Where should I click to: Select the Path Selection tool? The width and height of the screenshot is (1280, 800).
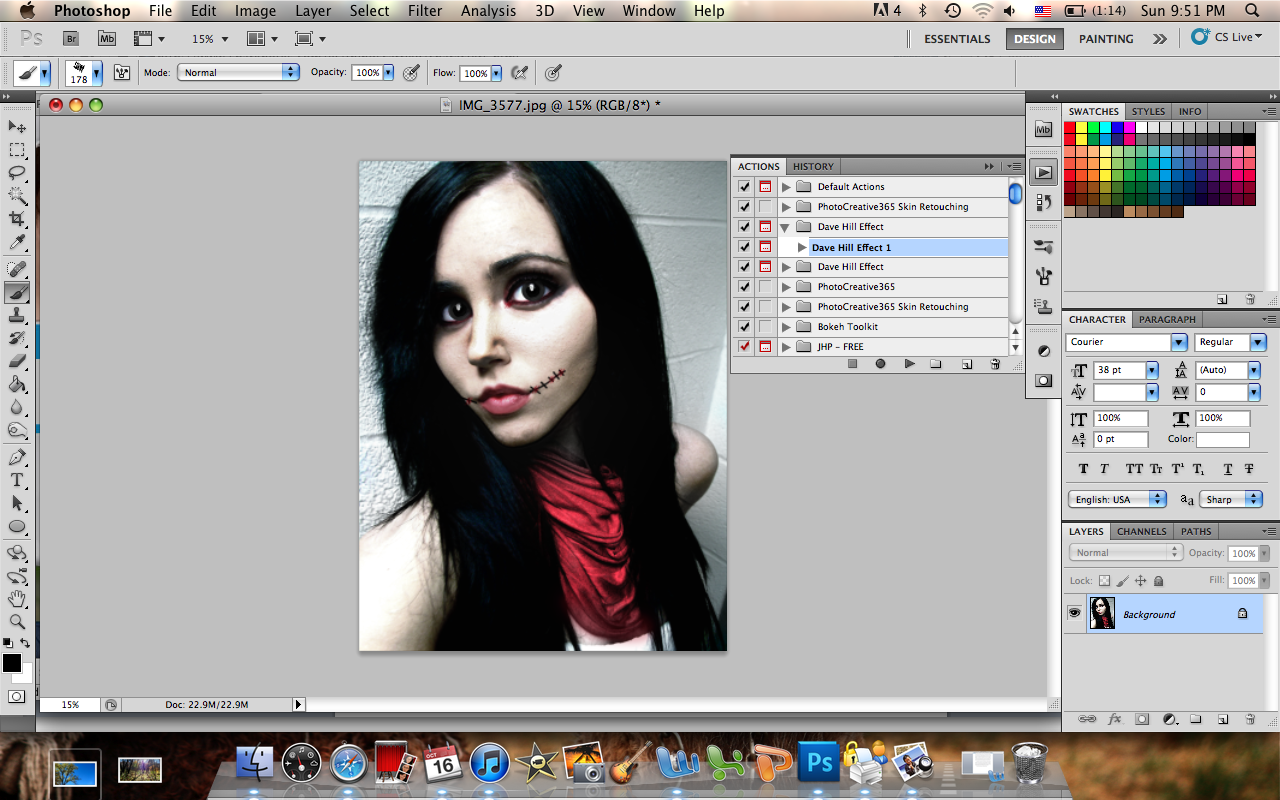[17, 503]
